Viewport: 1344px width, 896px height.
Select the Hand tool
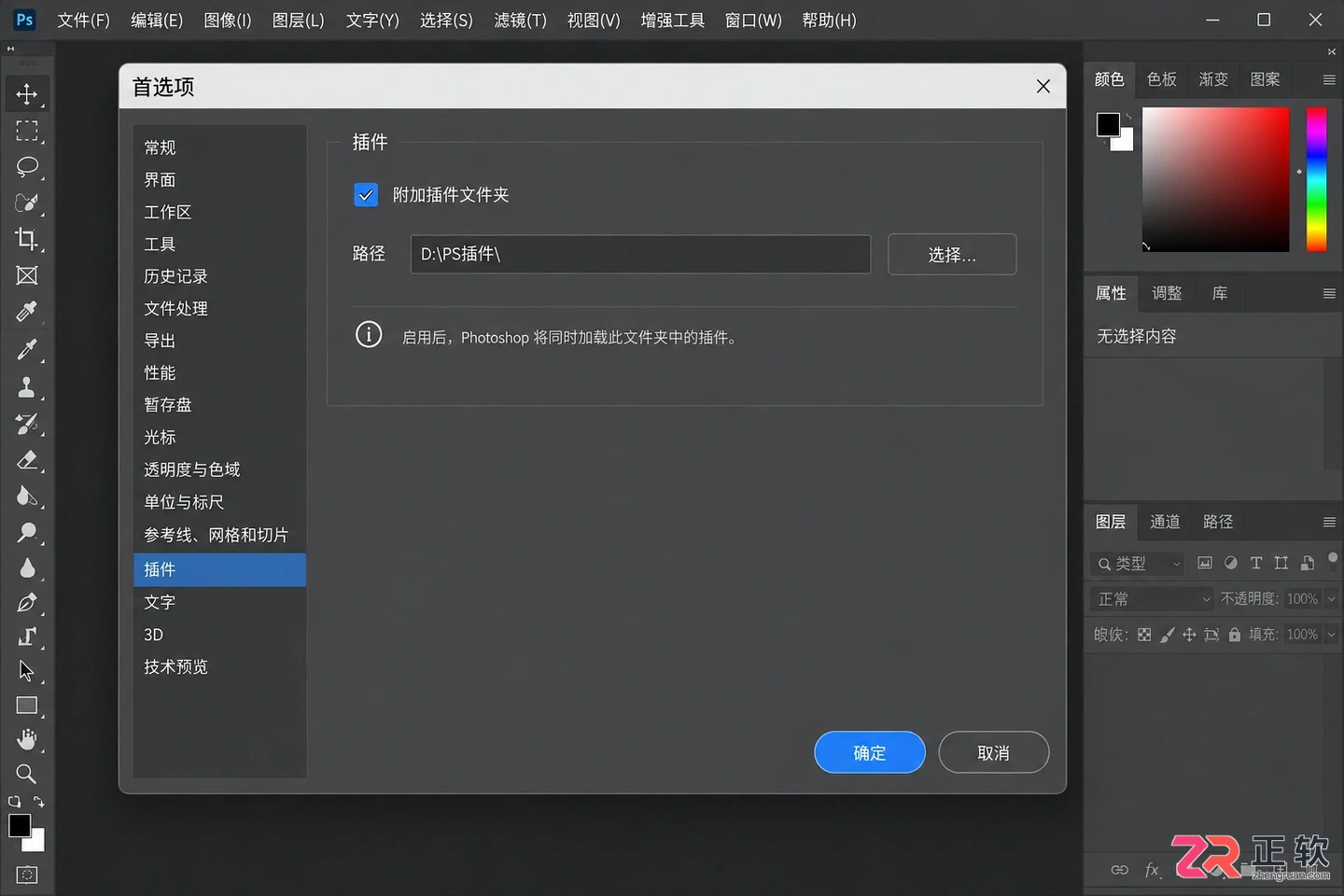click(27, 740)
